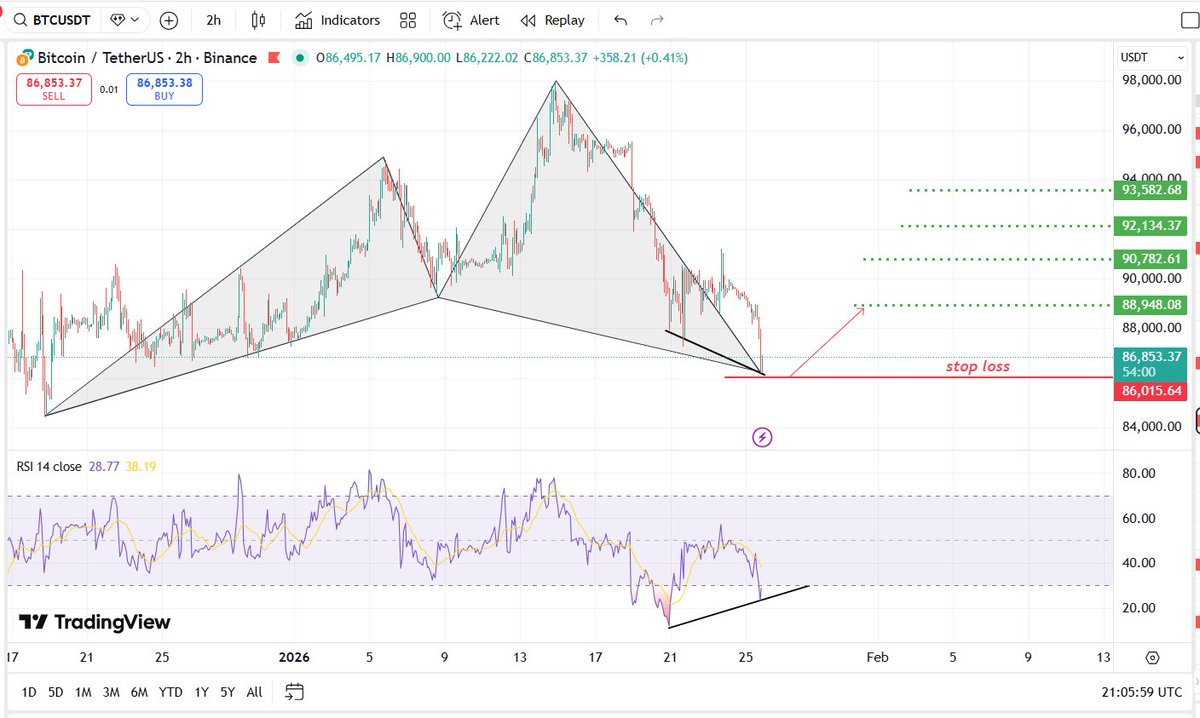
Task: Open symbol search for BTCUSDT
Action: click(54, 20)
